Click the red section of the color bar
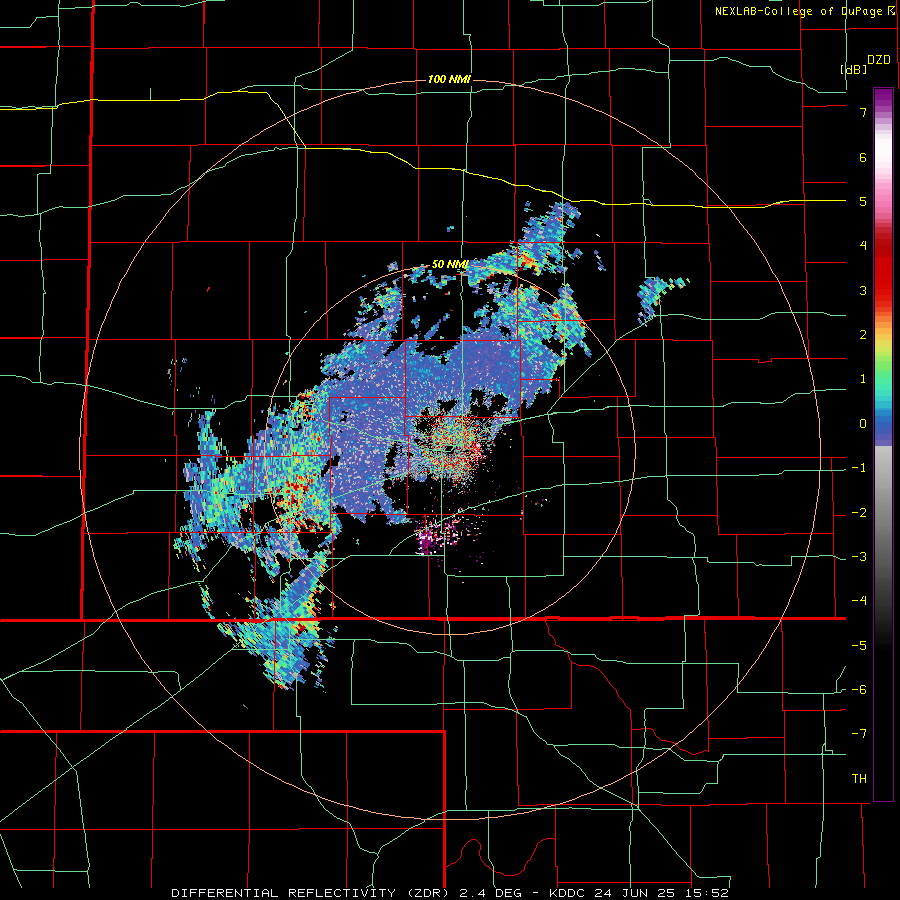The height and width of the screenshot is (900, 900). click(883, 270)
